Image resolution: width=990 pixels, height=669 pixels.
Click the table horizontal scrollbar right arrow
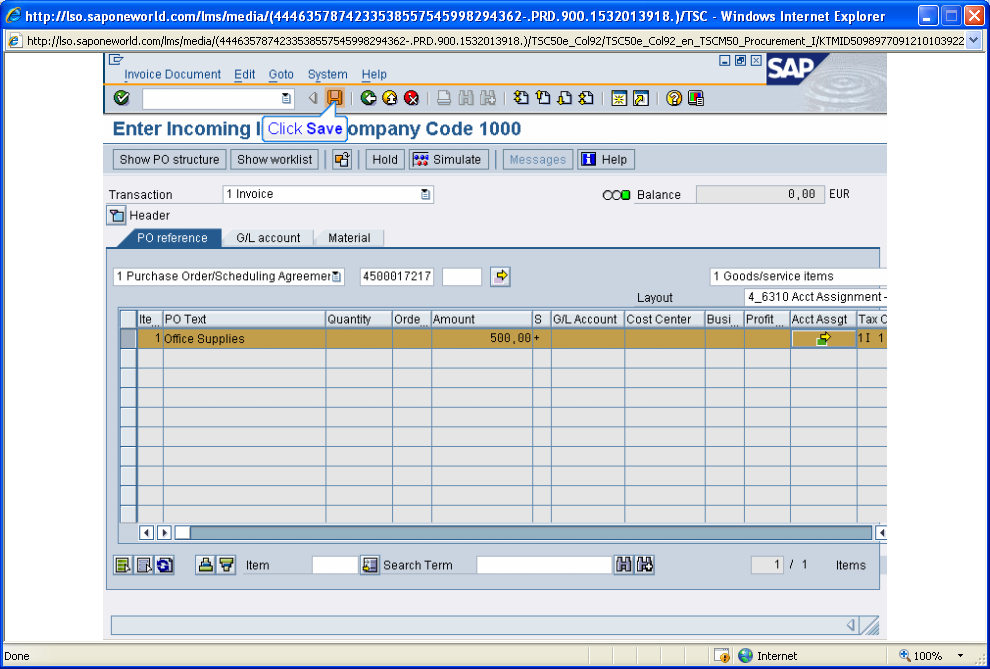pyautogui.click(x=164, y=533)
